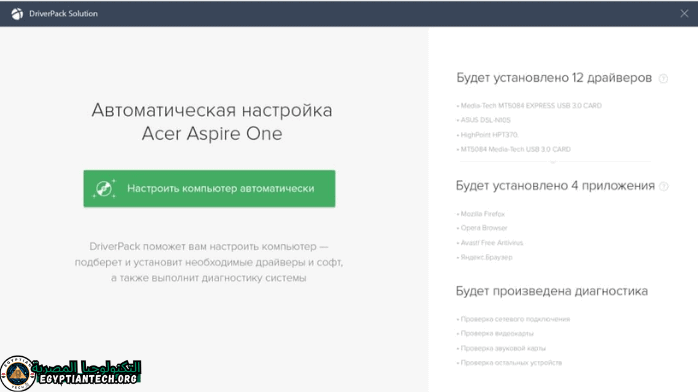Image resolution: width=698 pixels, height=392 pixels.
Task: Select the Avast! Free Antivirus entry
Action: tap(491, 243)
